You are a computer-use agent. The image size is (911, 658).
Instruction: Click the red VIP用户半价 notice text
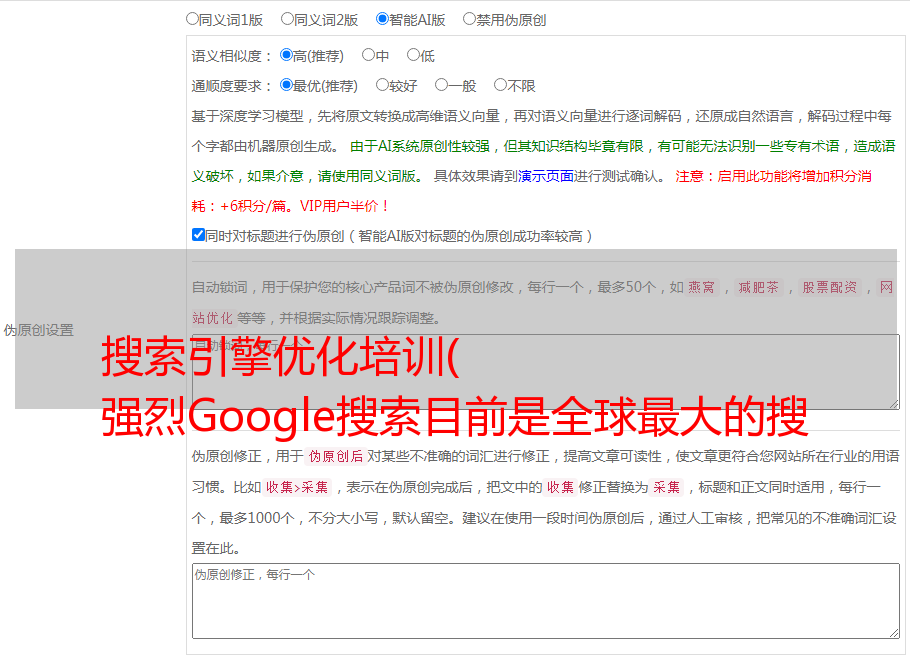345,206
